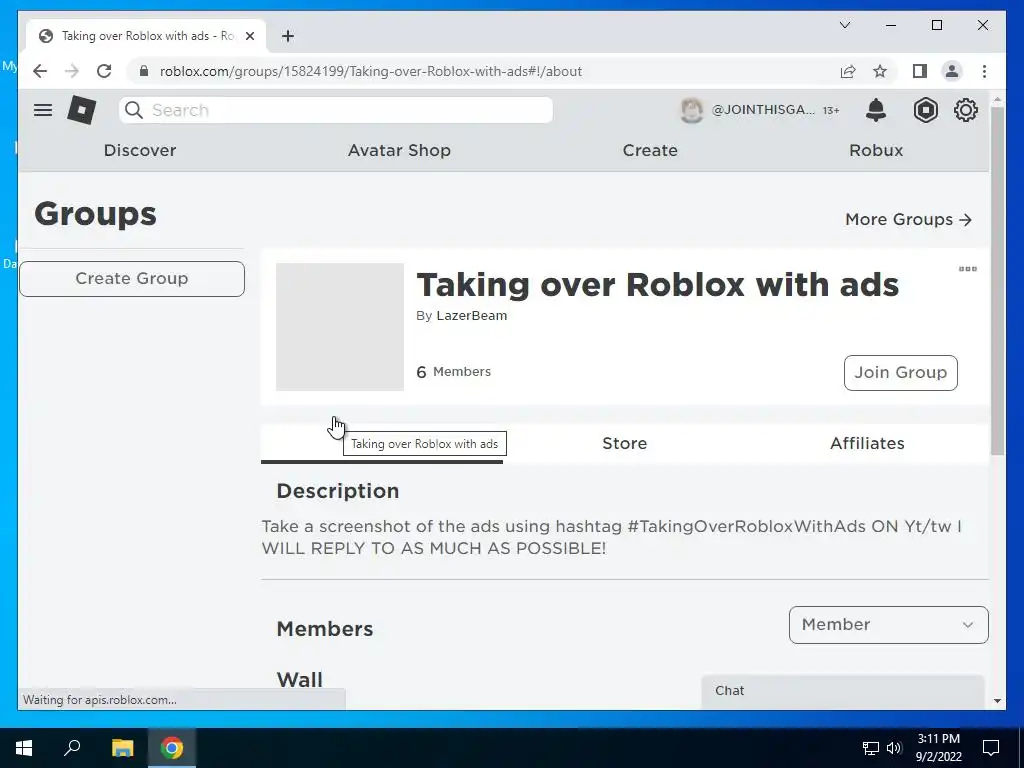Open File Explorer from the taskbar

click(x=122, y=748)
